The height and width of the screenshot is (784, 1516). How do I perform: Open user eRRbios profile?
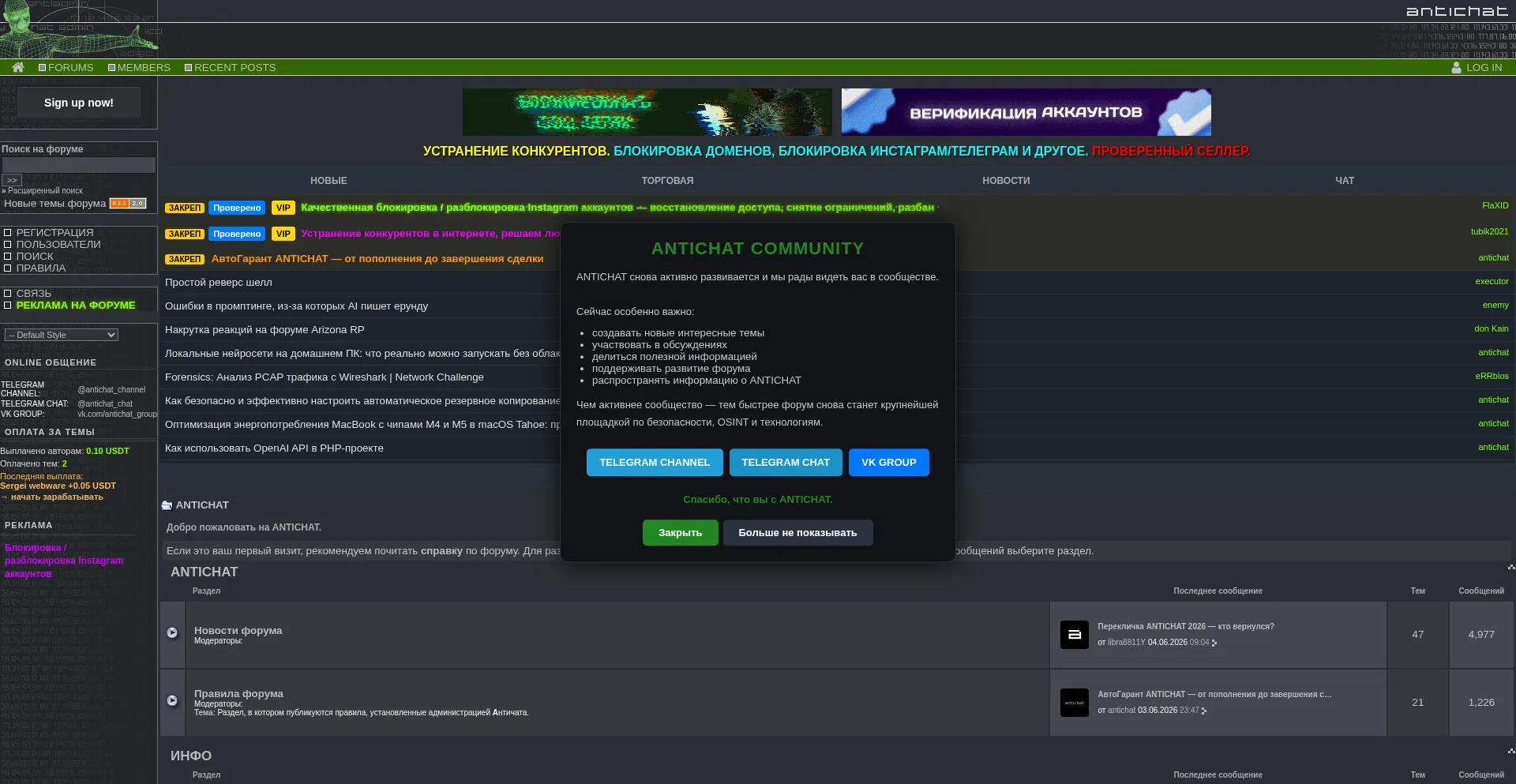click(1492, 376)
